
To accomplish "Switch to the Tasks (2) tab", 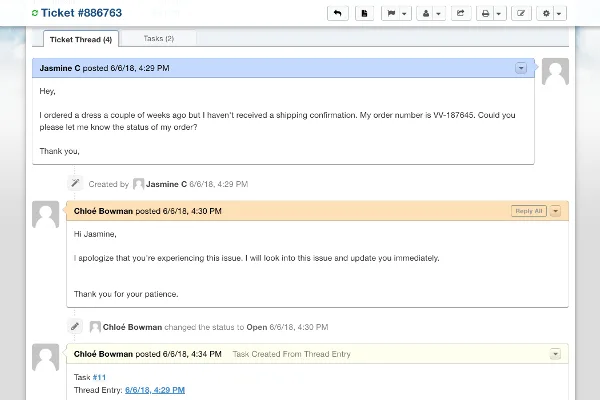I will (x=159, y=38).
